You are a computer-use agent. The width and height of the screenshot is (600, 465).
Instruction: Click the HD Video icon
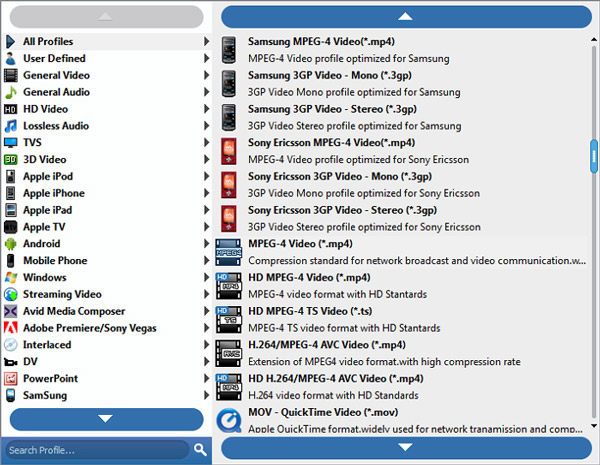[11, 109]
